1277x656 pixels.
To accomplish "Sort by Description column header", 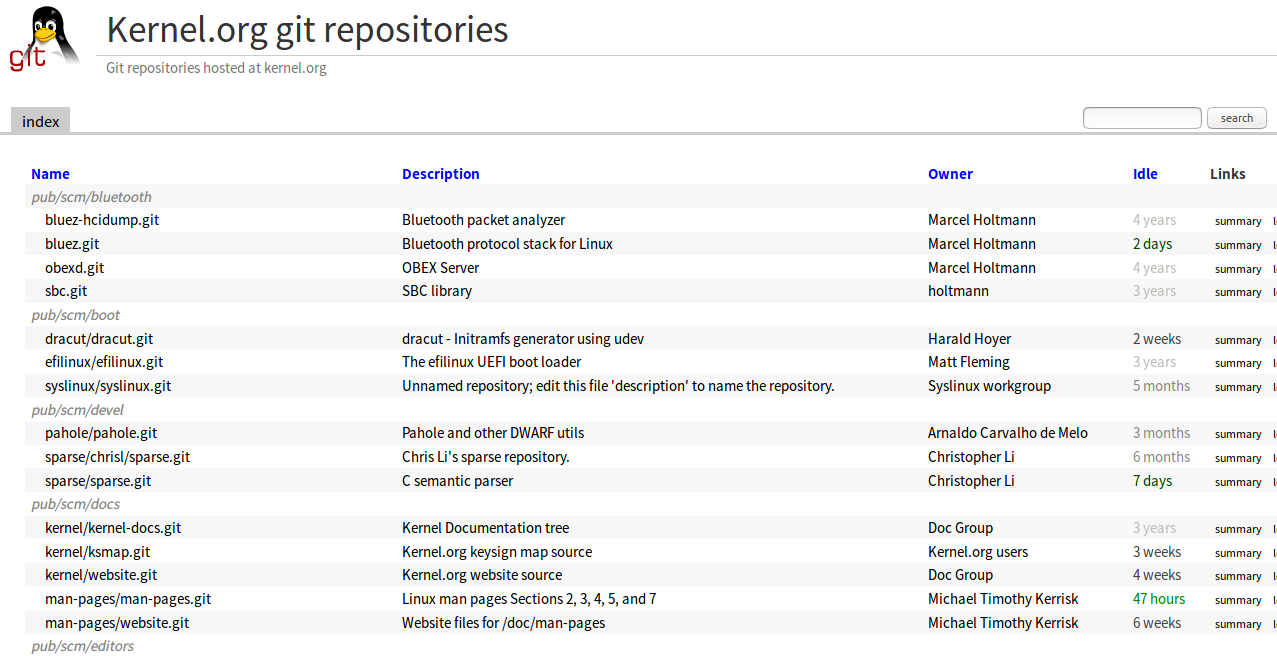I will [x=441, y=174].
